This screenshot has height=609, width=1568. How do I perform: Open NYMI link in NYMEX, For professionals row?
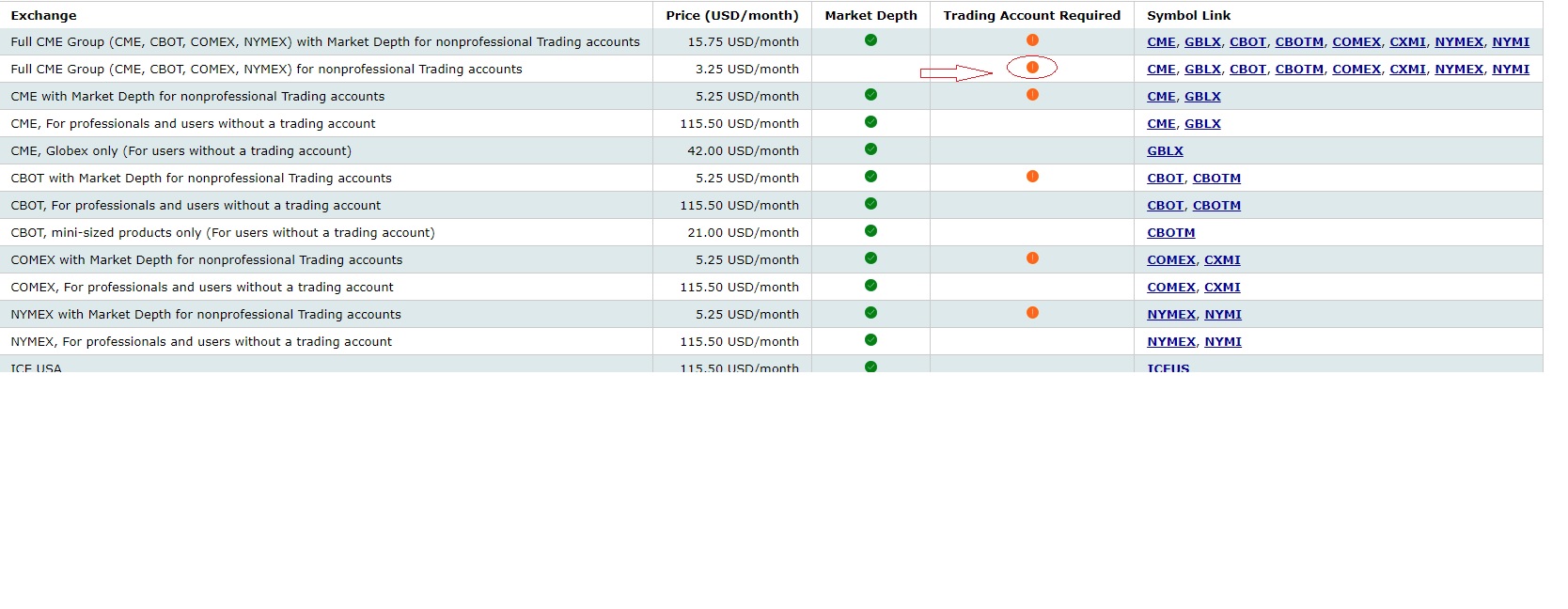click(1223, 342)
